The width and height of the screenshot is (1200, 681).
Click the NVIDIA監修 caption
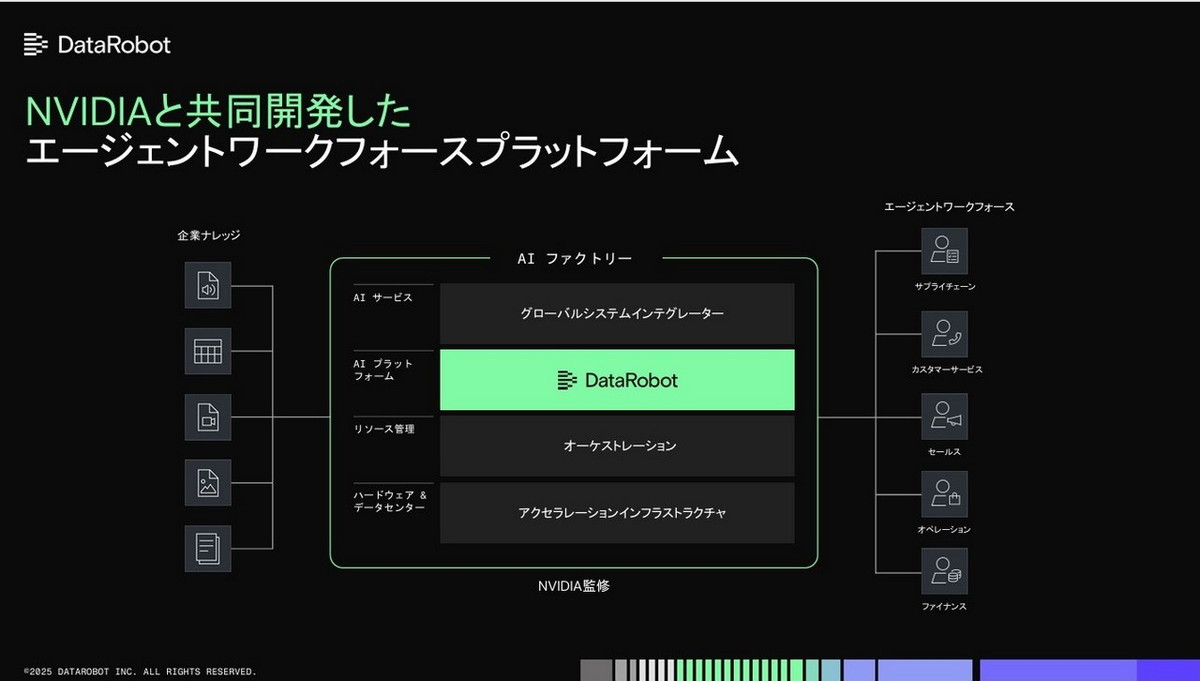tap(574, 587)
